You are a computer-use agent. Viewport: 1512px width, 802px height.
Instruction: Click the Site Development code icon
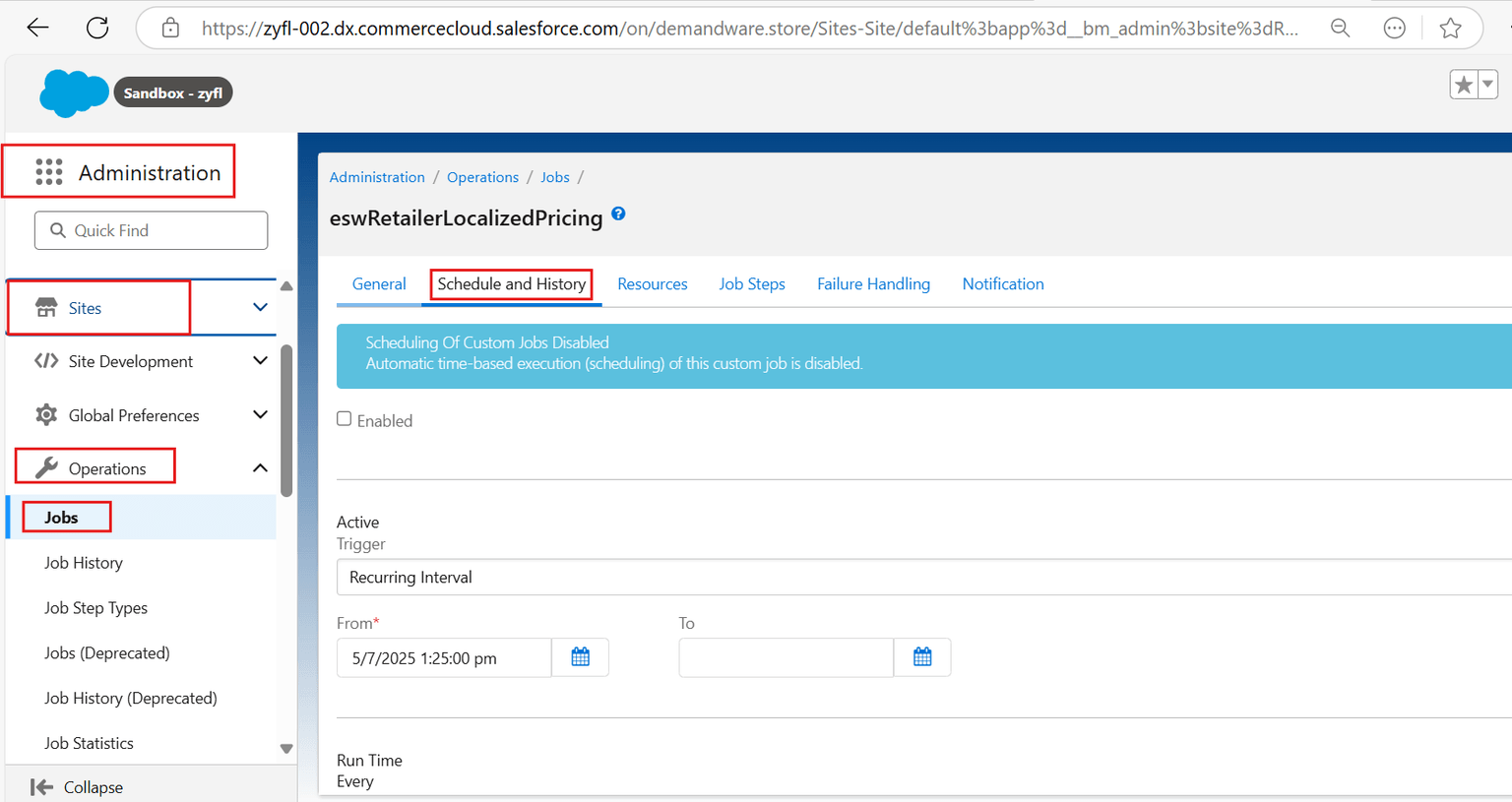point(46,361)
